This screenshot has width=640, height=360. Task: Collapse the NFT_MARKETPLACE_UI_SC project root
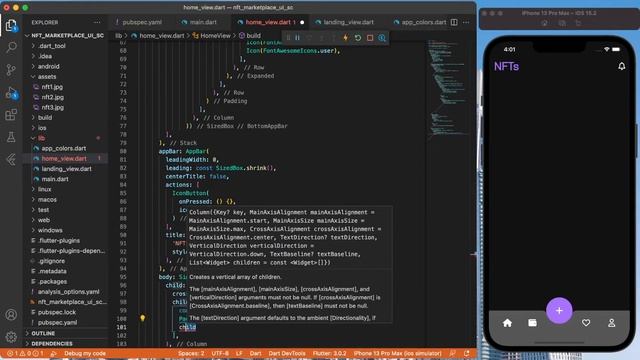pyautogui.click(x=65, y=36)
